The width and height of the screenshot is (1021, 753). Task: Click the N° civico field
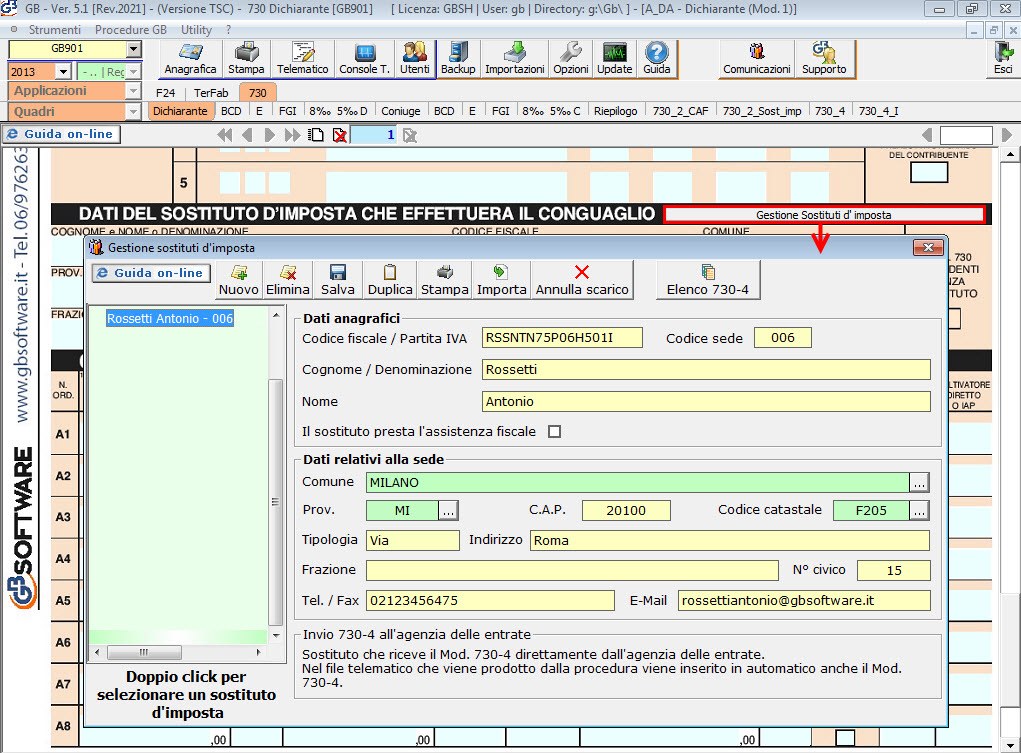893,571
